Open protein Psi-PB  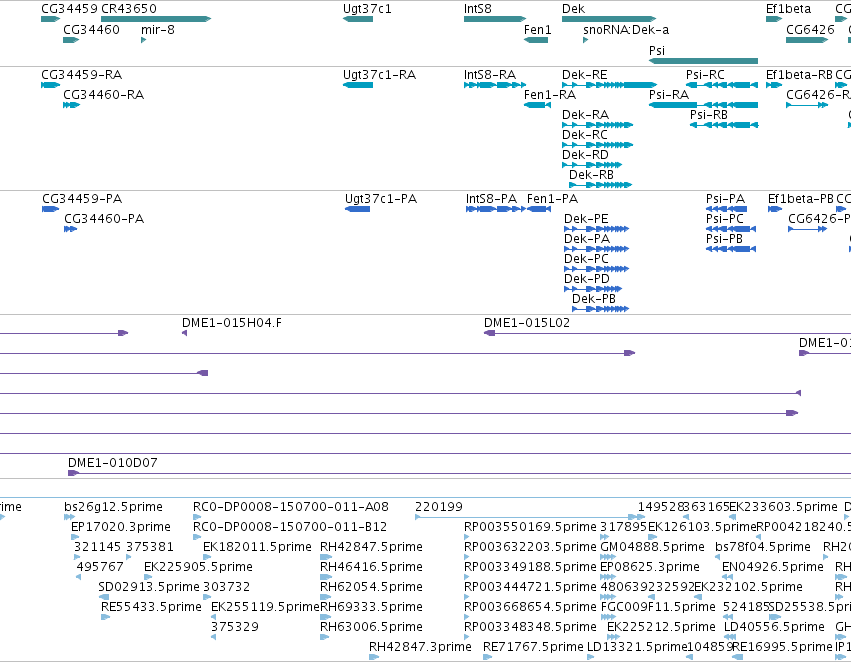tap(731, 249)
